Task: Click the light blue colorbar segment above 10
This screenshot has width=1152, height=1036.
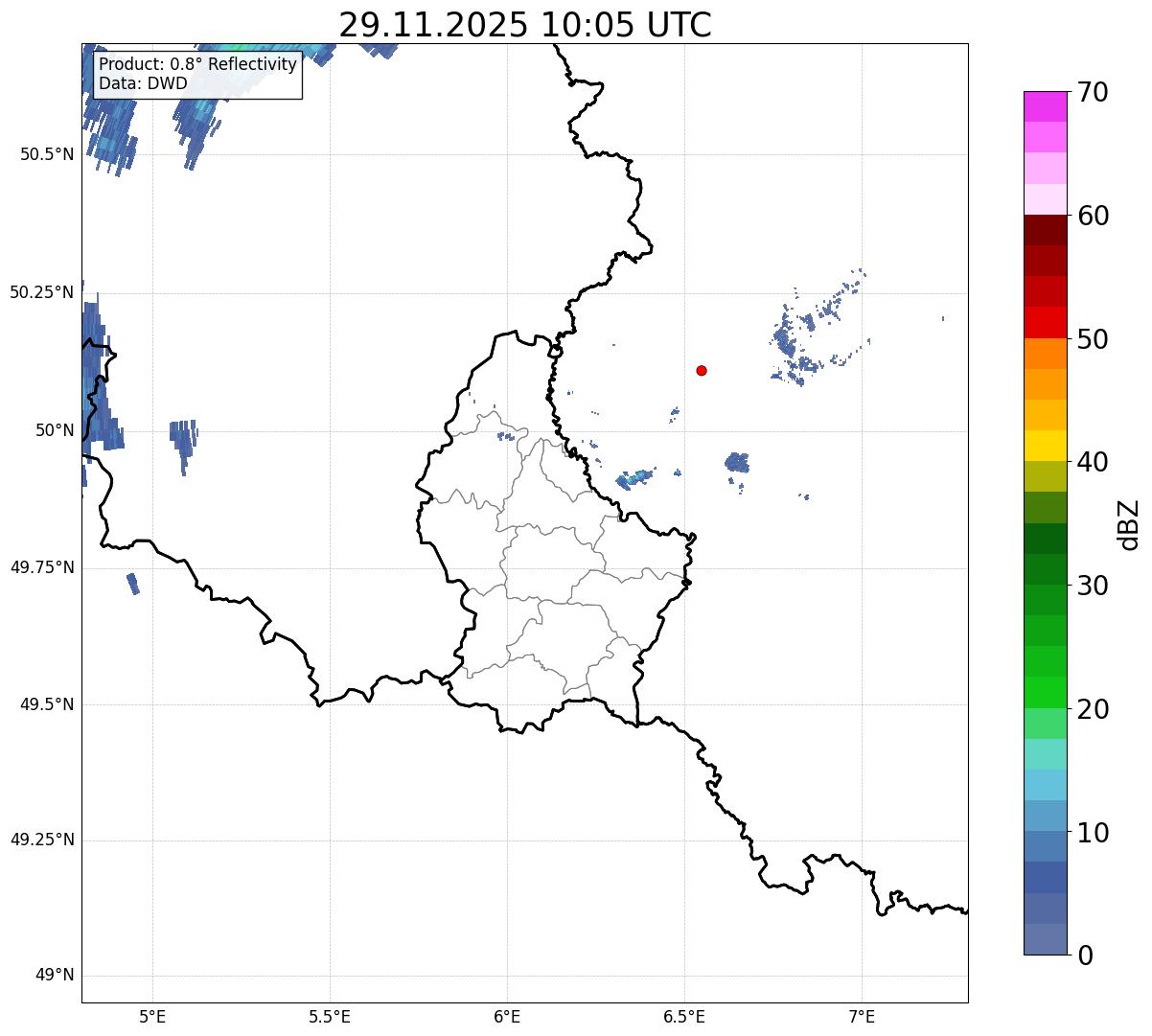Action: pos(1046,816)
